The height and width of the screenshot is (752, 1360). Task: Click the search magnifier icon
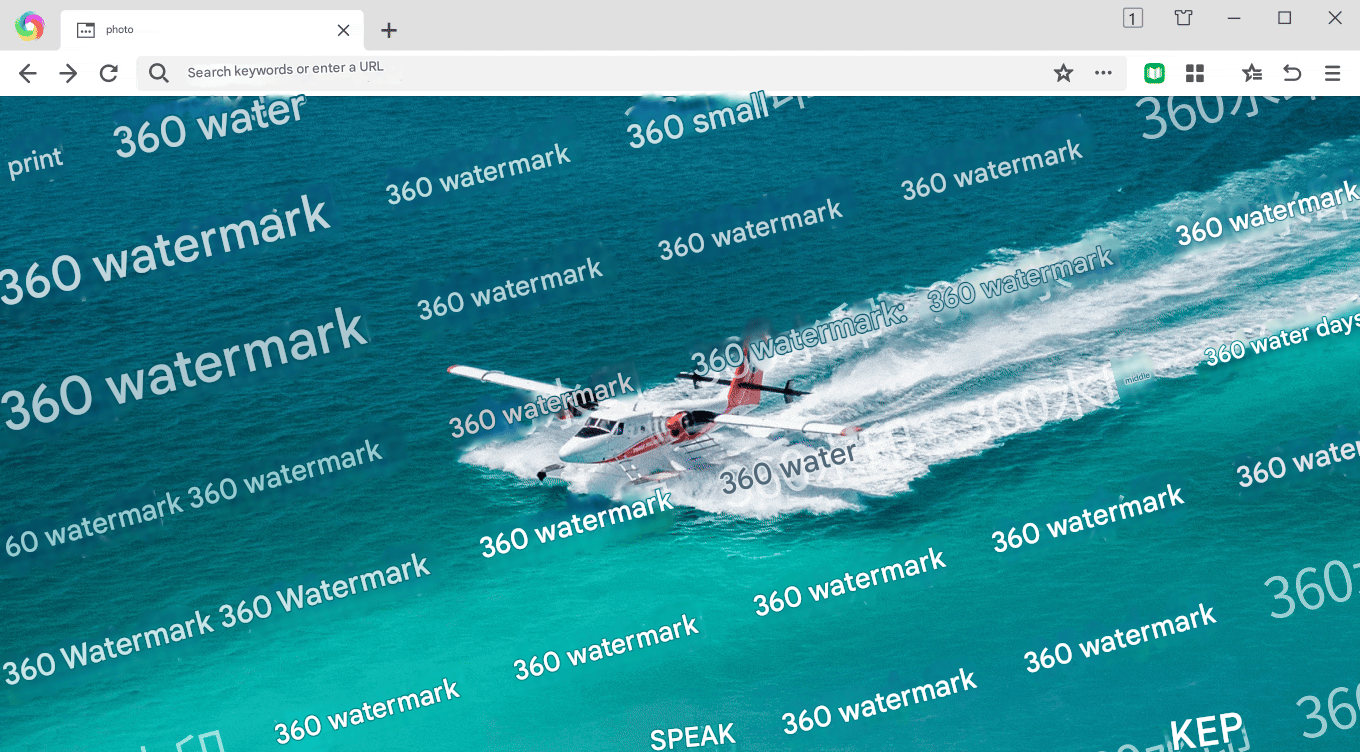tap(159, 72)
